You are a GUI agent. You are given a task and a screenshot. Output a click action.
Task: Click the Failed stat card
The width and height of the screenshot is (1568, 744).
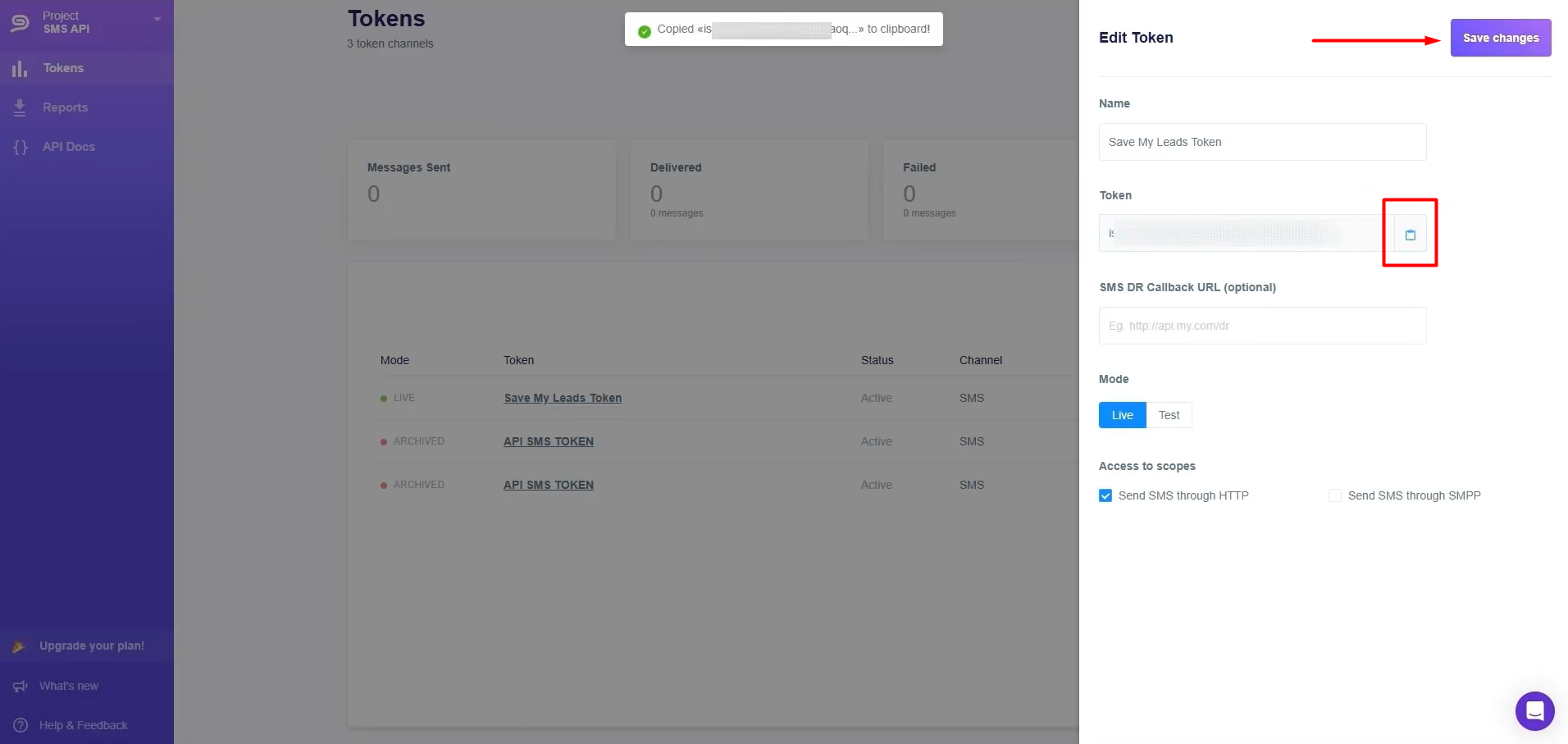point(981,189)
